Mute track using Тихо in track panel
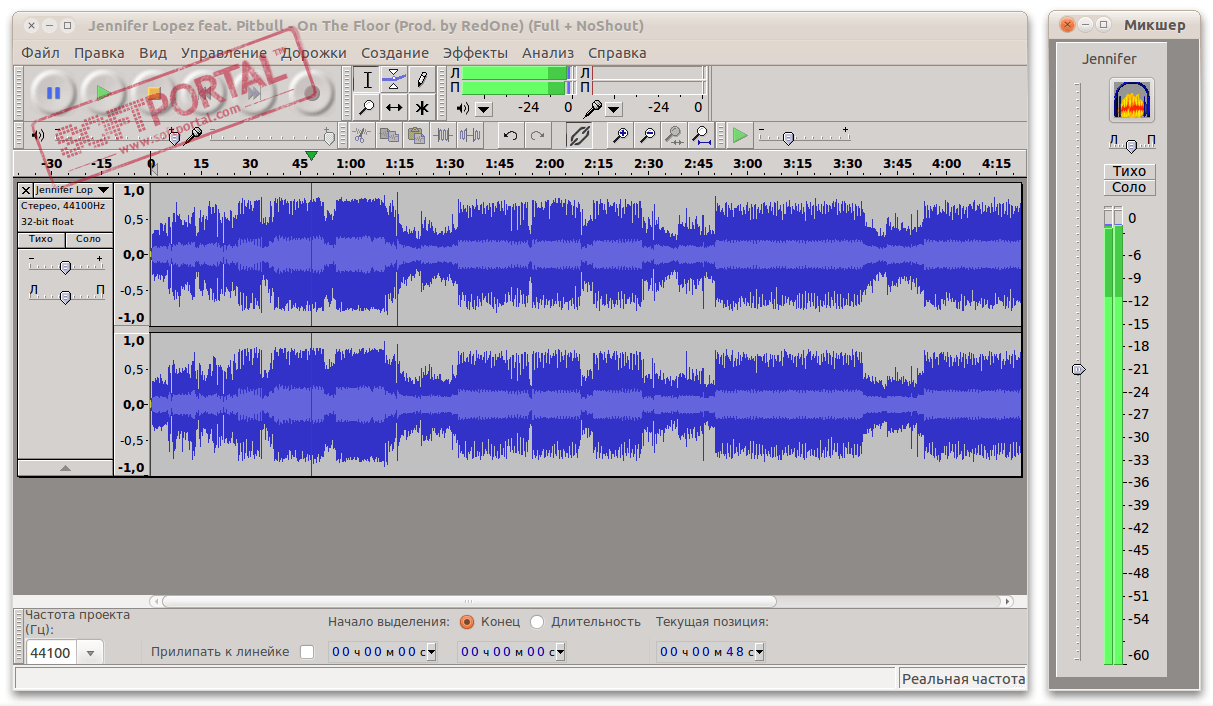 coord(41,239)
